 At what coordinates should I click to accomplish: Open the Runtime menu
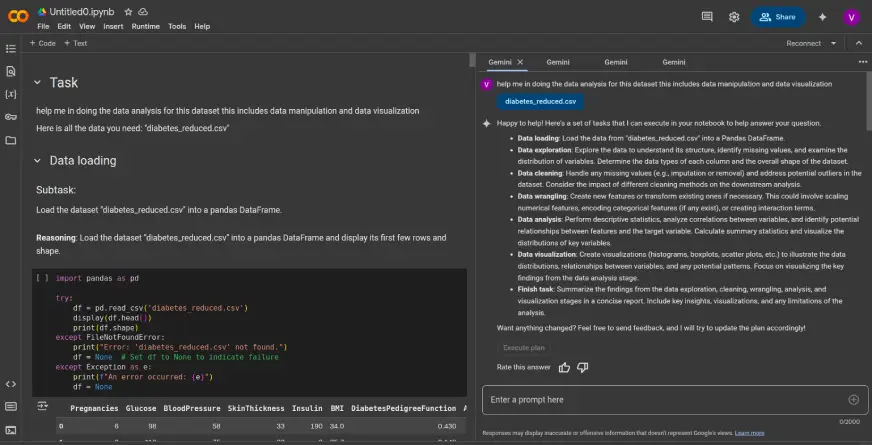pyautogui.click(x=146, y=26)
